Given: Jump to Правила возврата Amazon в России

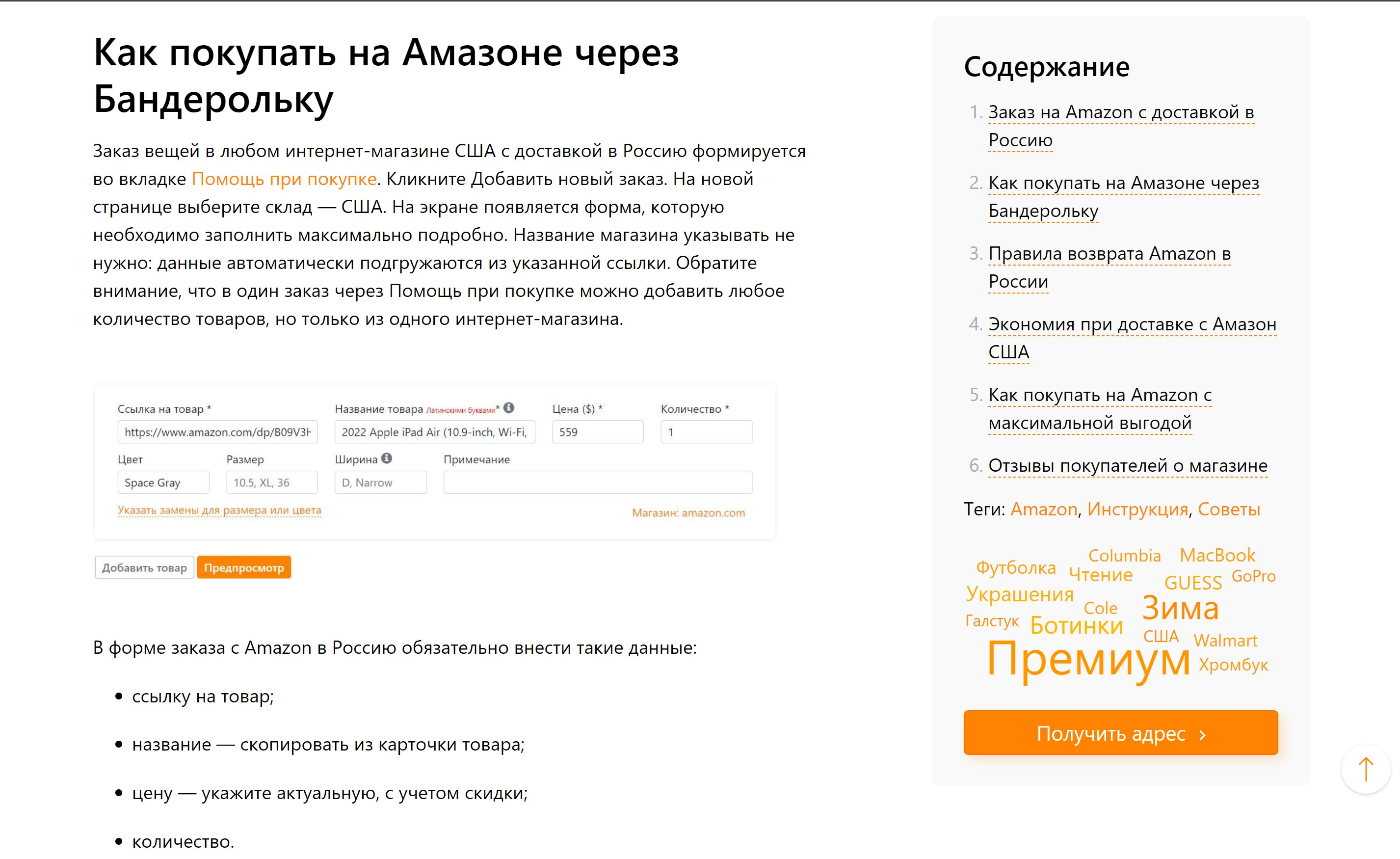Looking at the screenshot, I should [1109, 267].
